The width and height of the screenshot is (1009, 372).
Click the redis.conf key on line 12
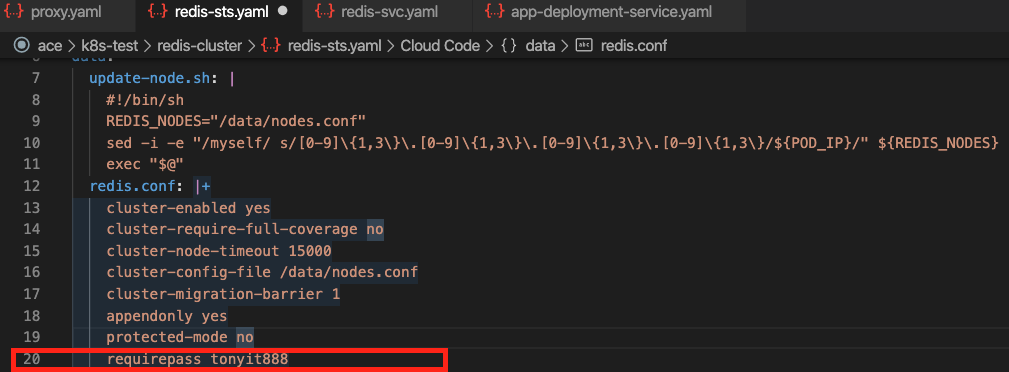pyautogui.click(x=138, y=187)
